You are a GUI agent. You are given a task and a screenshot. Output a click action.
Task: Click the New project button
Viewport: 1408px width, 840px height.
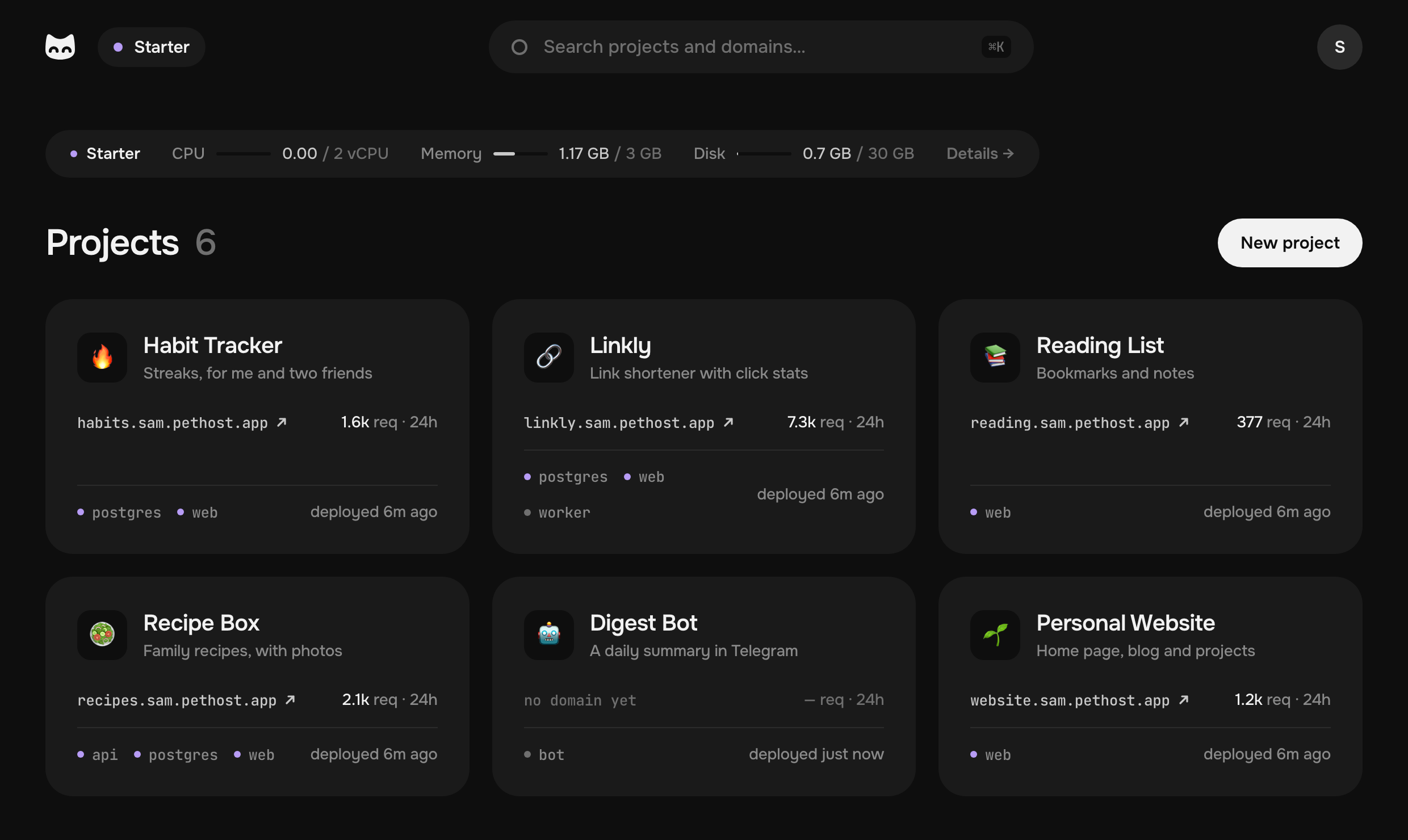pyautogui.click(x=1290, y=243)
